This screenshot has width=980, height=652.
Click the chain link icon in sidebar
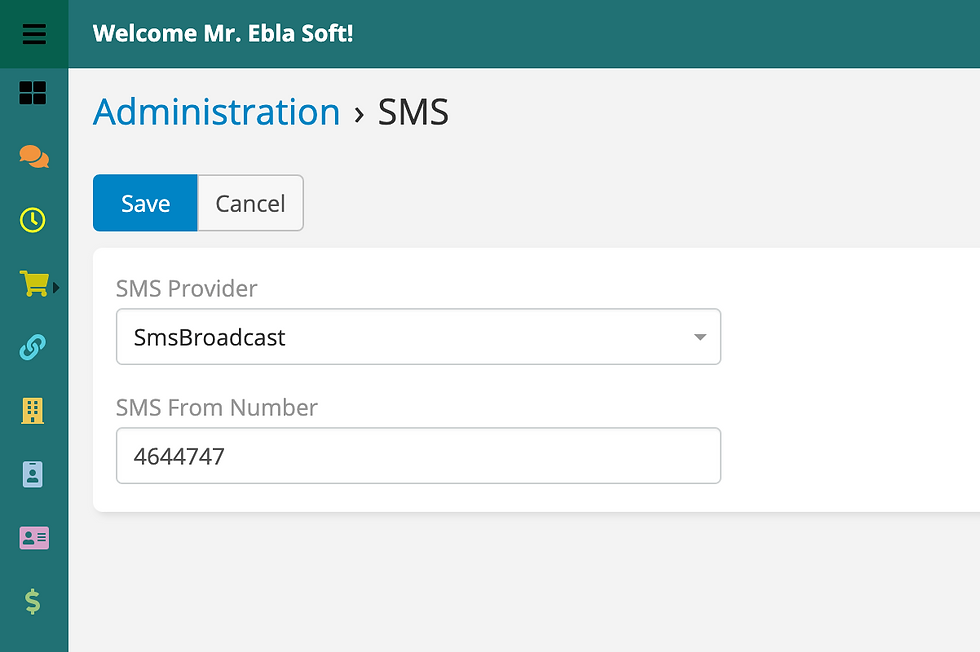(33, 347)
